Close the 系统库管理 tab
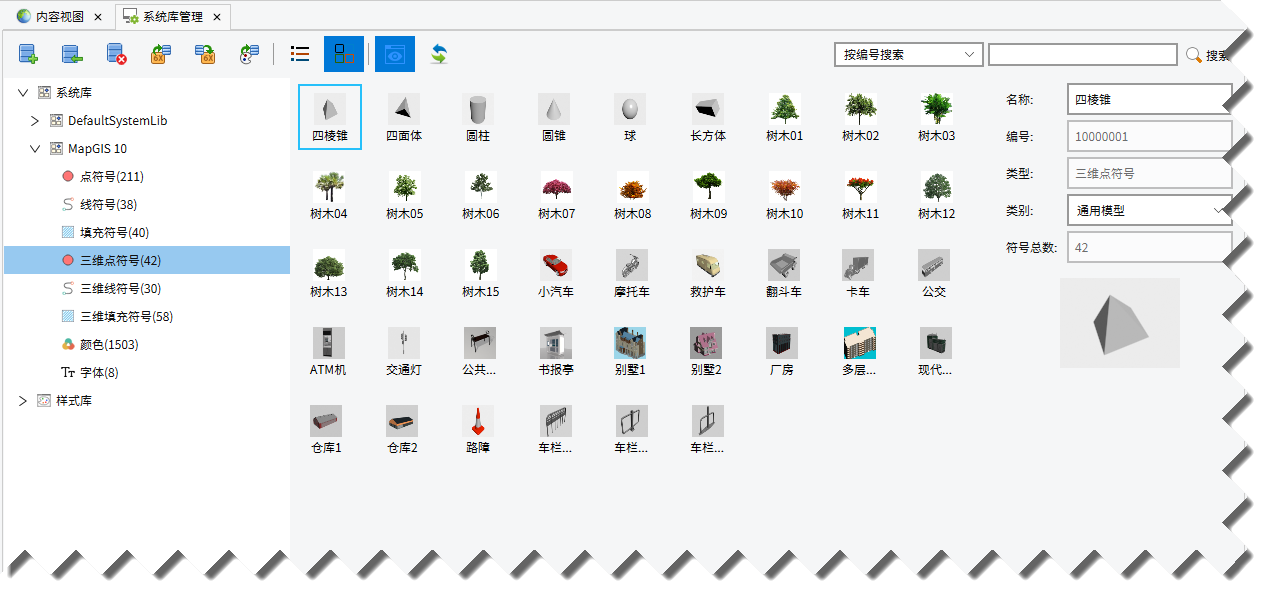 (x=217, y=17)
